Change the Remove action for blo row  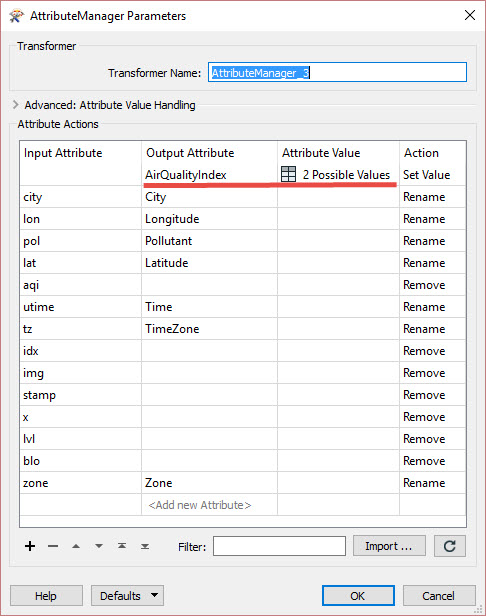click(x=433, y=460)
